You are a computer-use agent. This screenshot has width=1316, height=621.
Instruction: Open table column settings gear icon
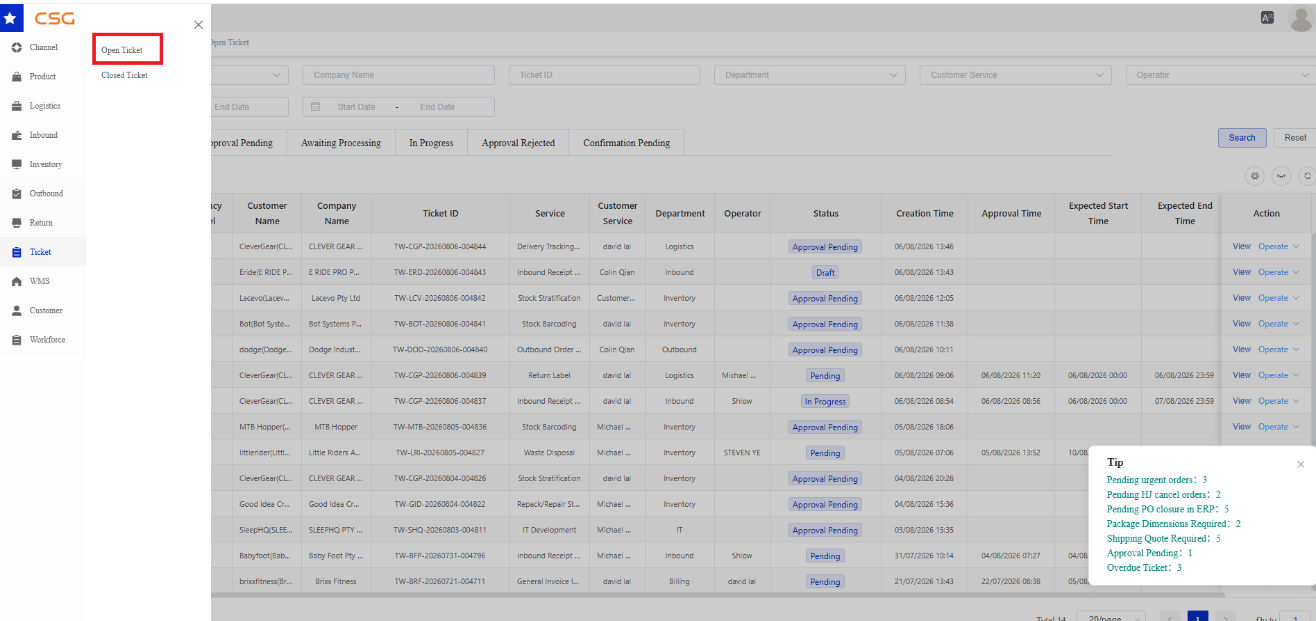[x=1255, y=176]
